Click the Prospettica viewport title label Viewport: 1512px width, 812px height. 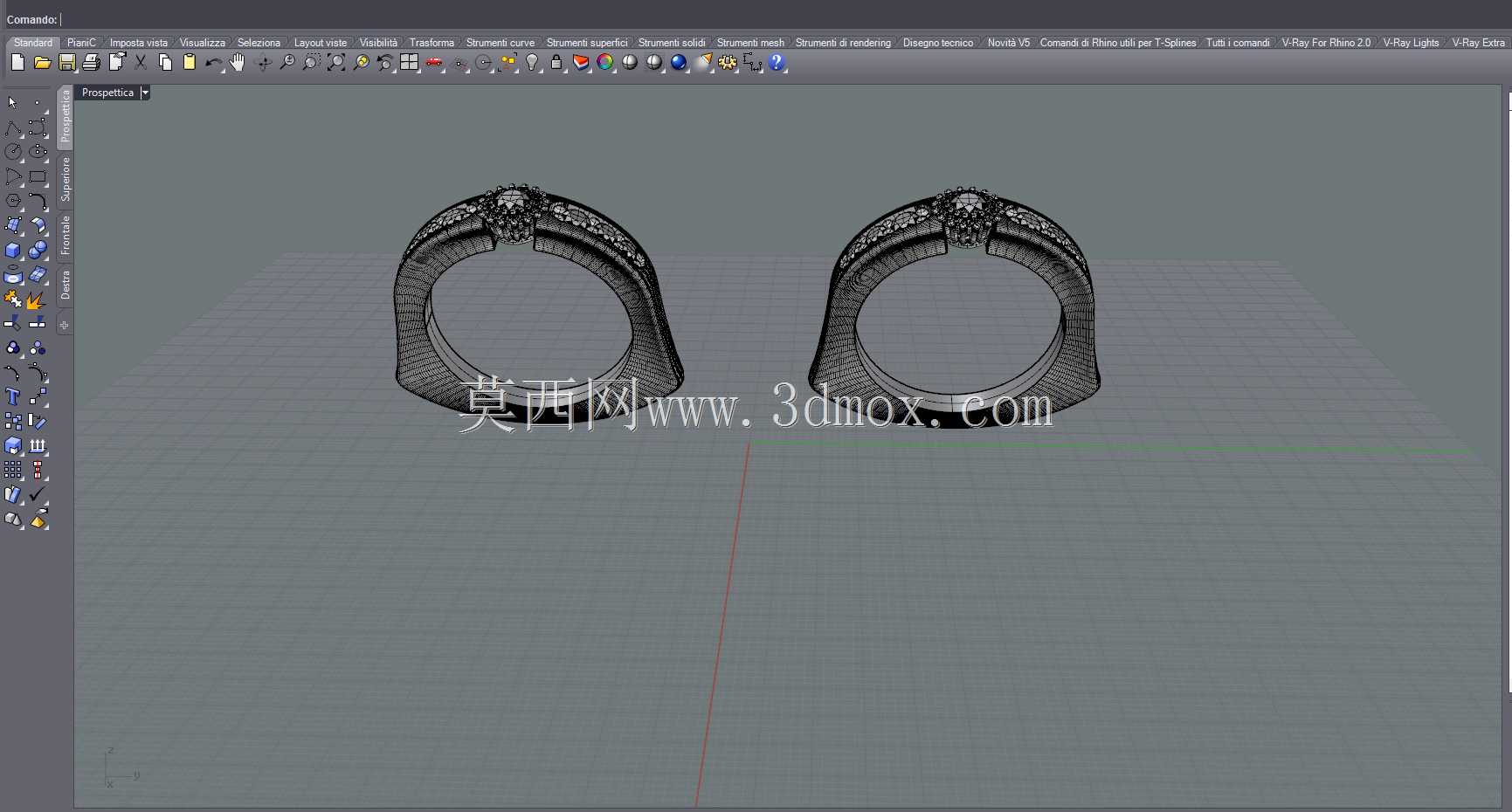click(x=107, y=93)
